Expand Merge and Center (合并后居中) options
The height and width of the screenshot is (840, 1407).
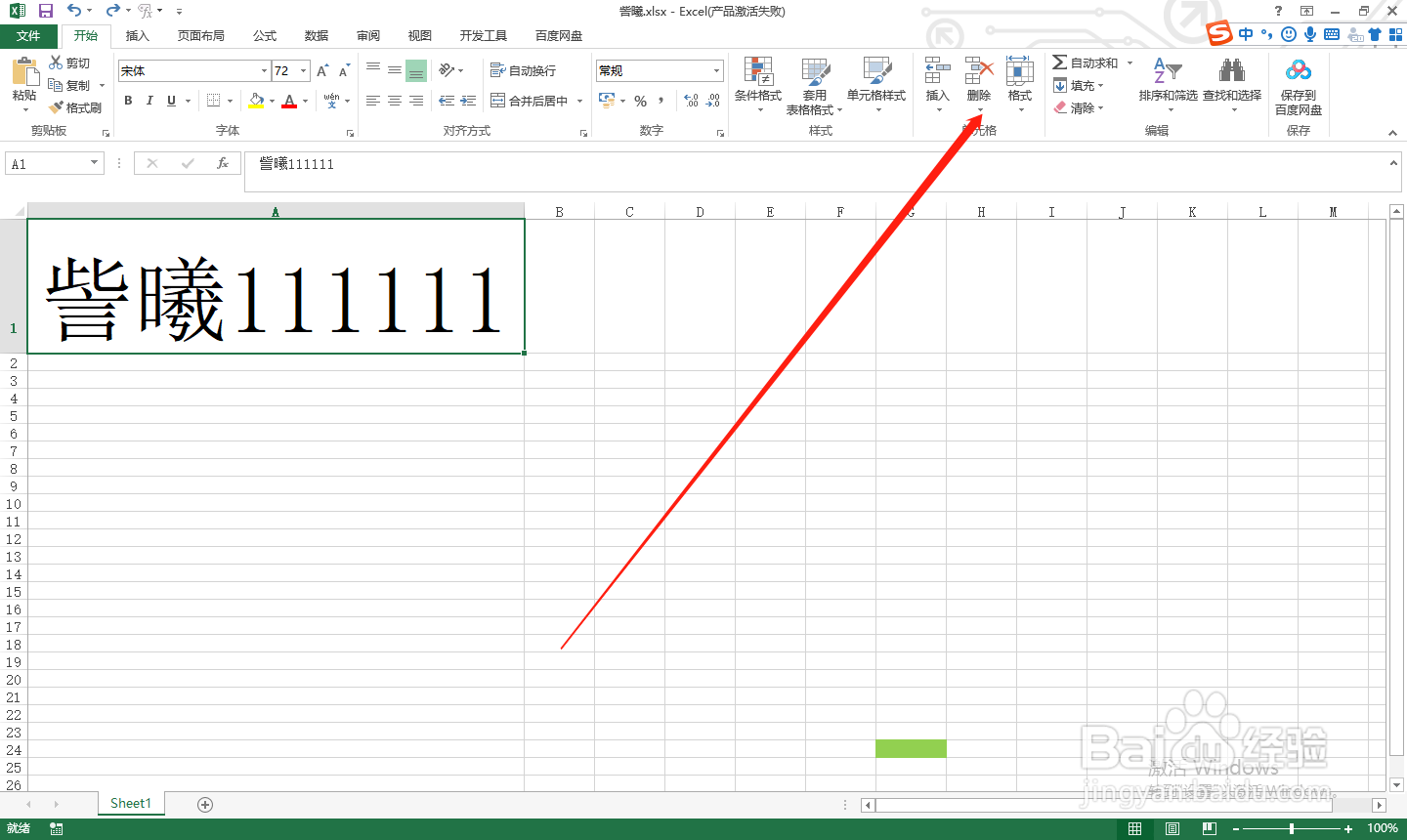(579, 101)
